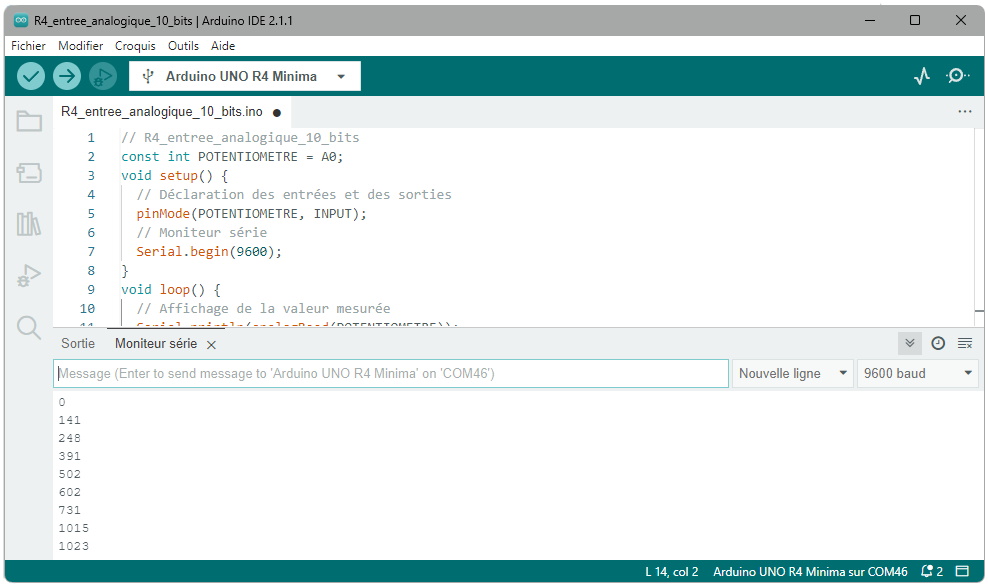Viewport: 988px width, 588px height.
Task: Click the unsaved dot on the editor tab
Action: point(277,113)
